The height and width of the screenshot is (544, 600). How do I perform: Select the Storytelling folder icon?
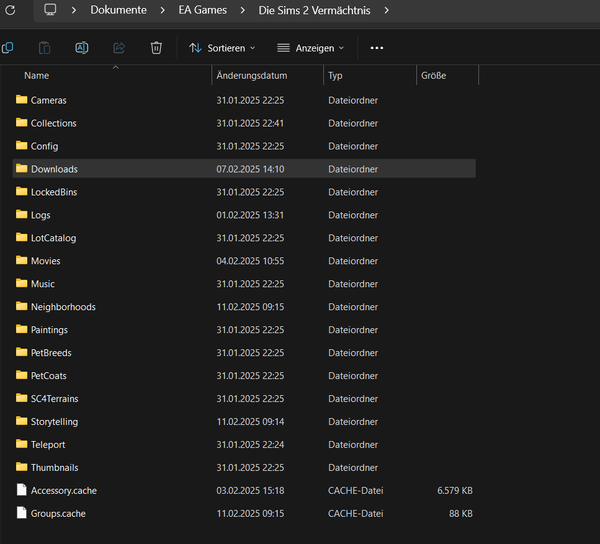(x=21, y=421)
